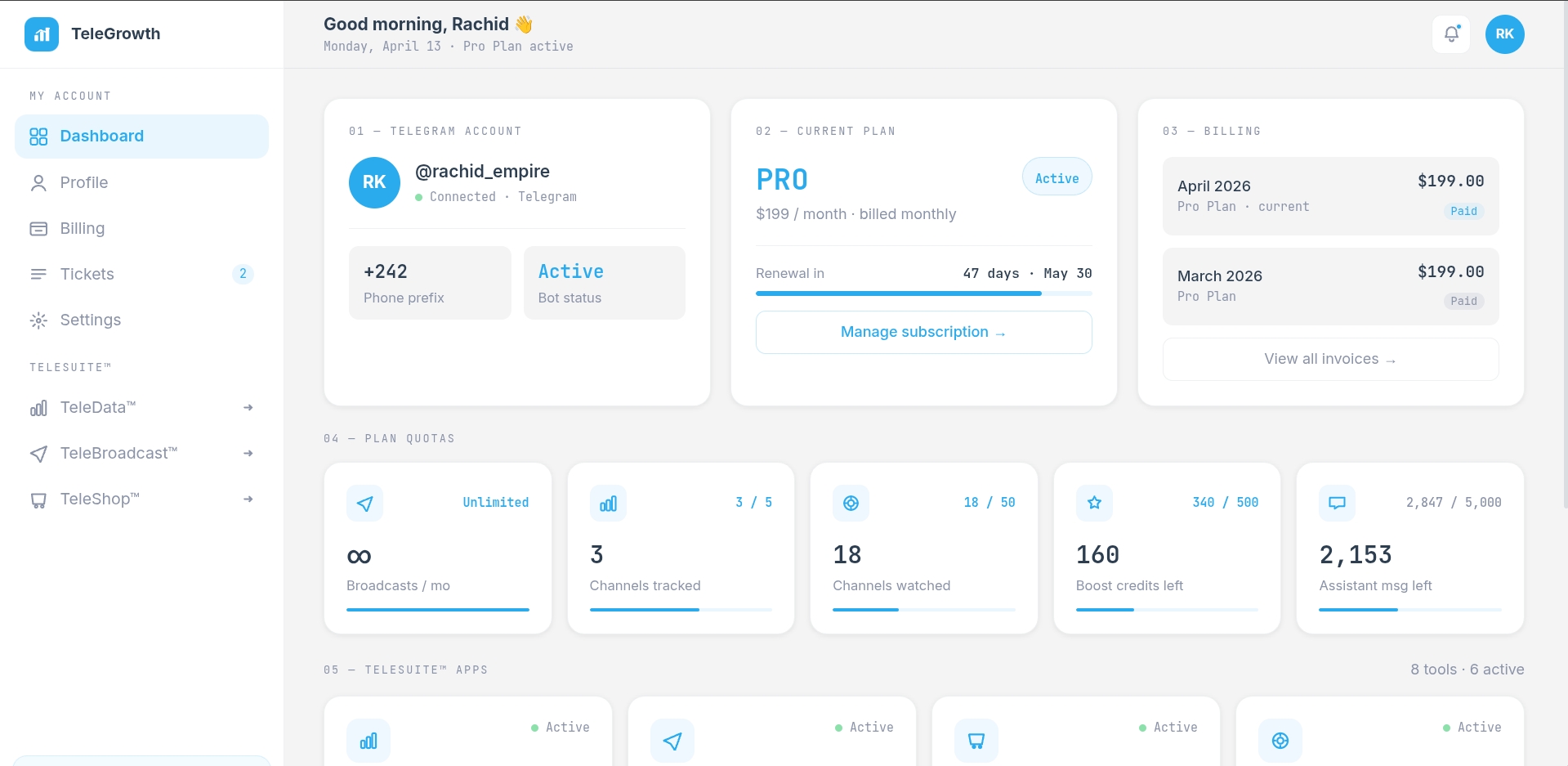Viewport: 1568px width, 766px height.
Task: Click the Manage subscription button
Action: 922,332
